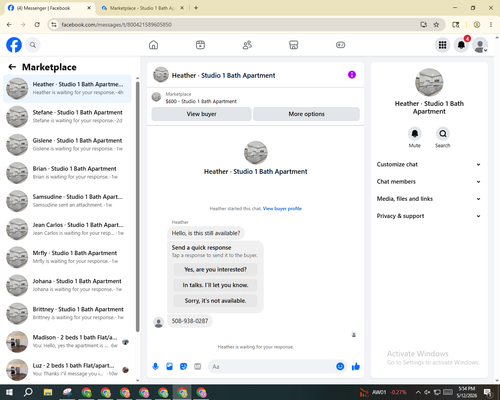Open the Marketplace storefront icon
500x400 pixels.
point(294,45)
